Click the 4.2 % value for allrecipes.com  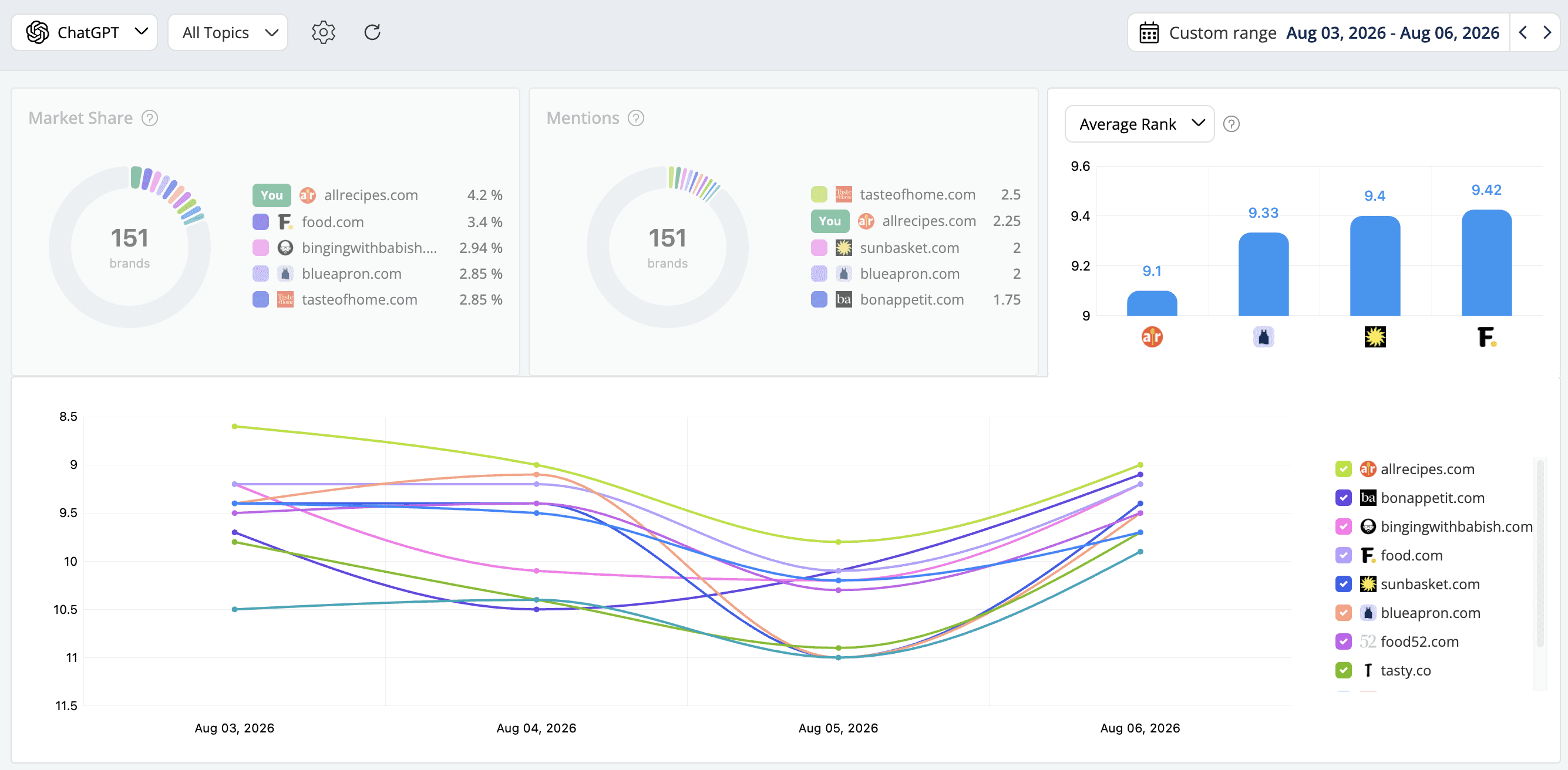[484, 195]
